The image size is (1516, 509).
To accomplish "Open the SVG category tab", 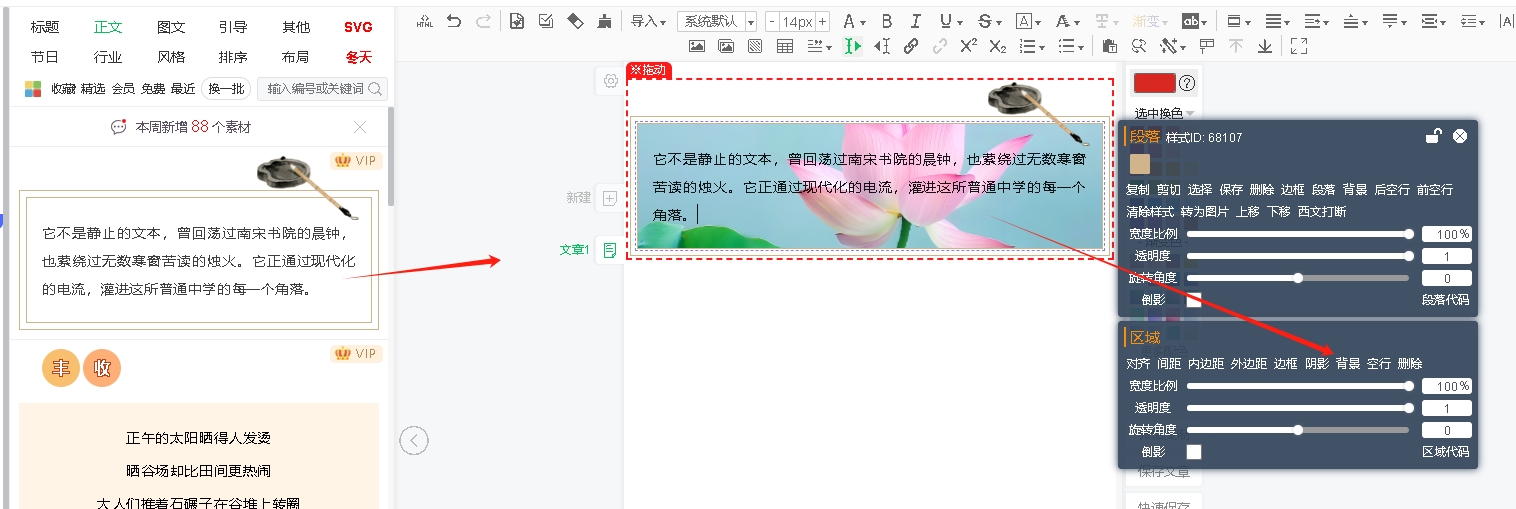I will tap(358, 27).
